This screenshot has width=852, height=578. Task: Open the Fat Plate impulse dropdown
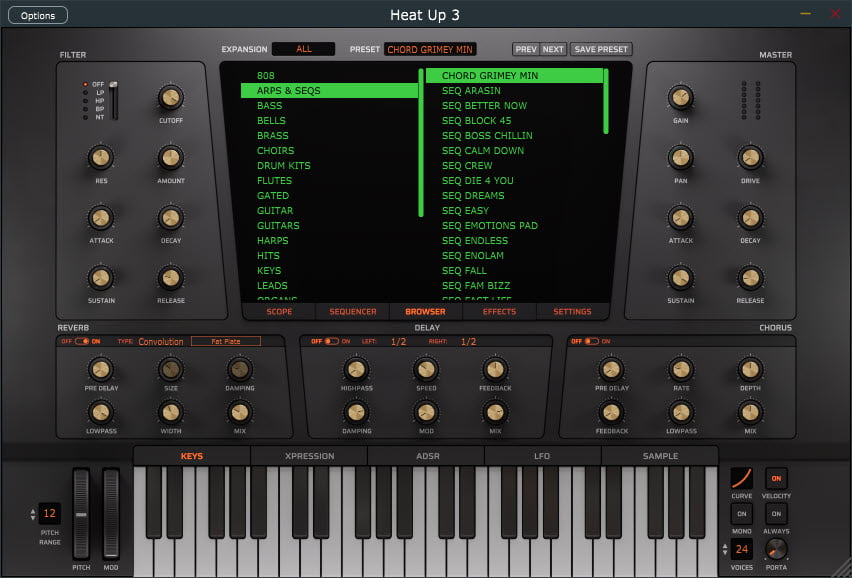point(225,341)
